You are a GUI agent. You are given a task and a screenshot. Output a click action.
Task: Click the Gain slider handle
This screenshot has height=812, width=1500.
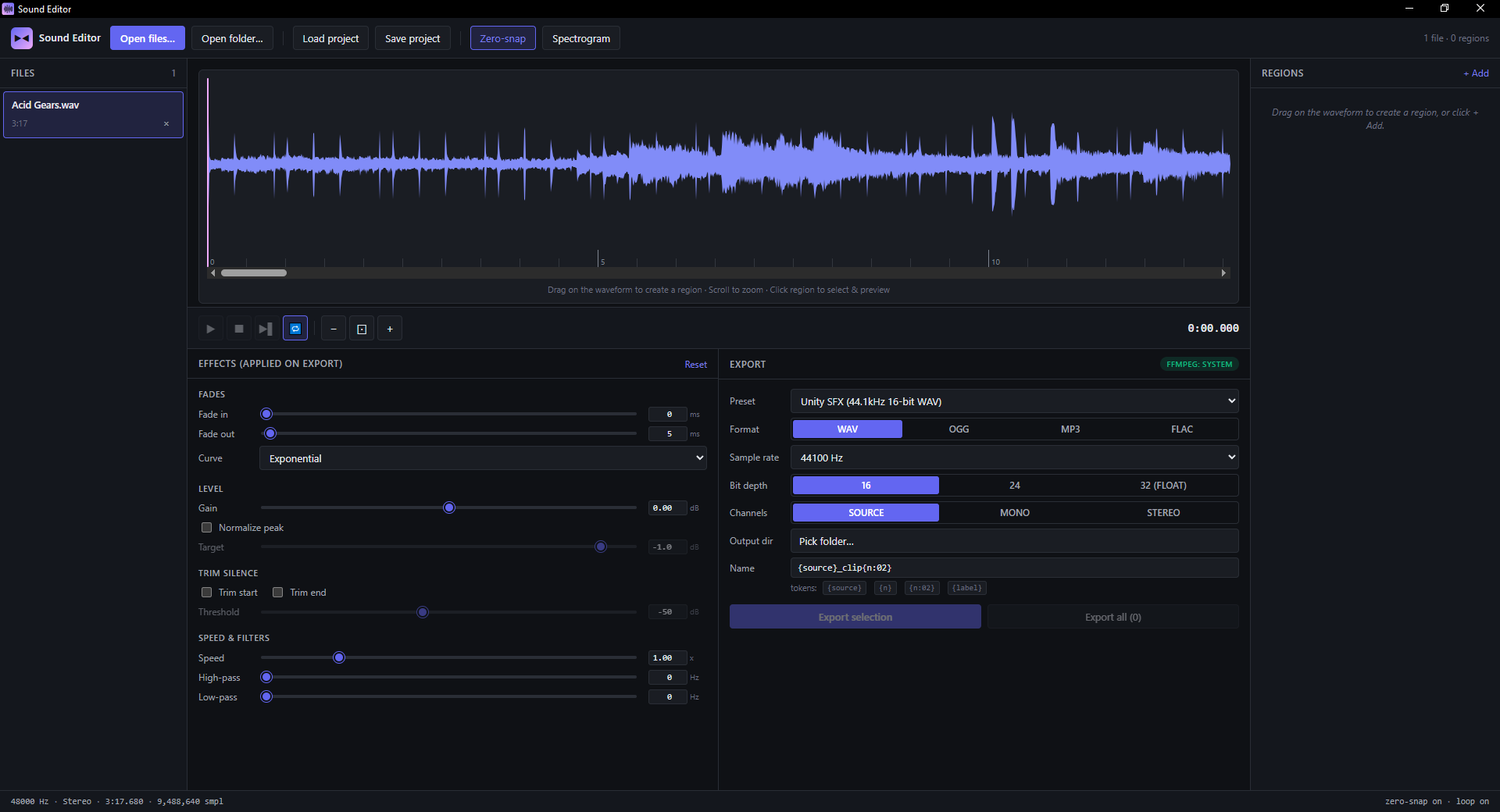[x=449, y=507]
